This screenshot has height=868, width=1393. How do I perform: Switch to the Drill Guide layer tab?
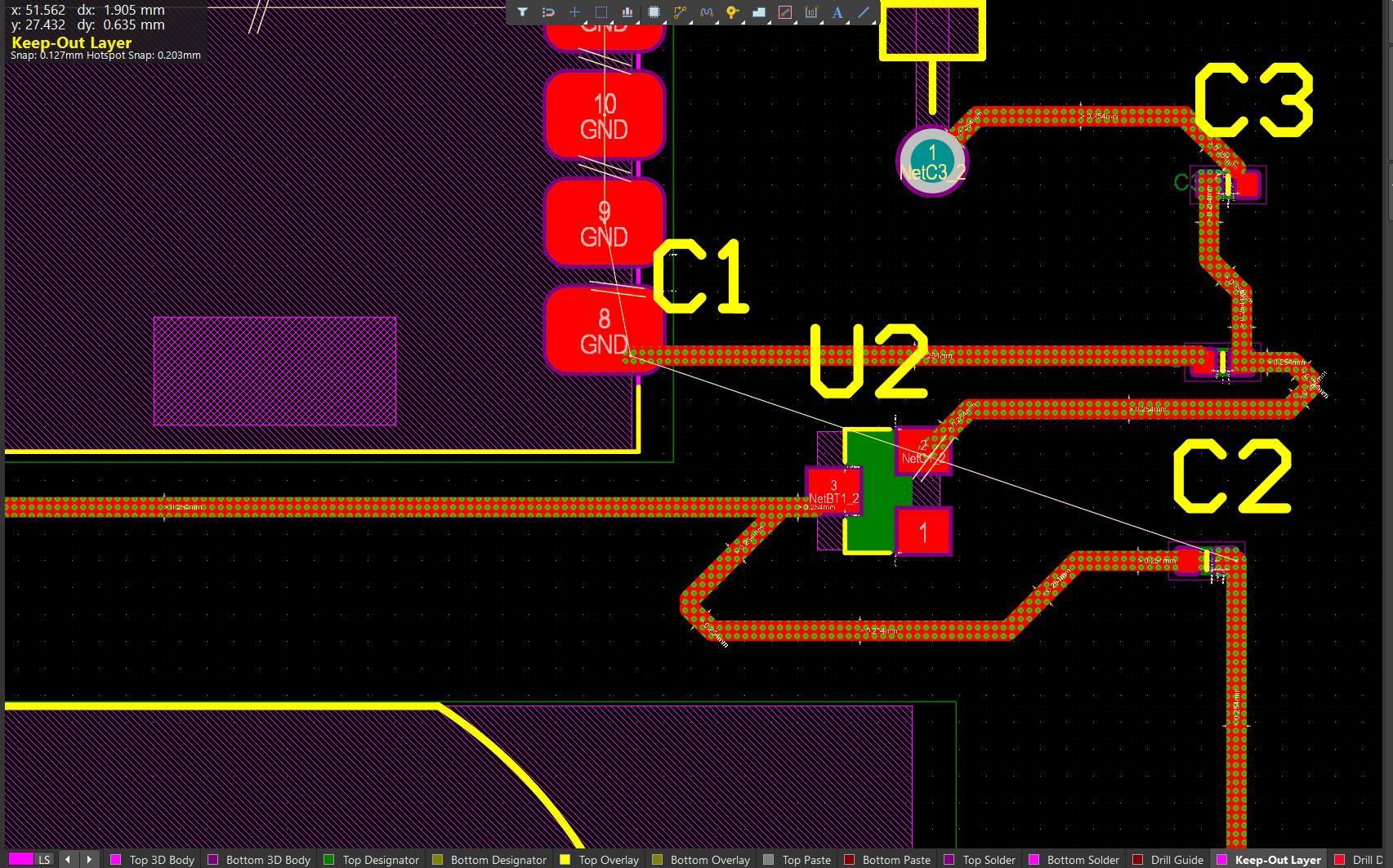click(x=1176, y=859)
